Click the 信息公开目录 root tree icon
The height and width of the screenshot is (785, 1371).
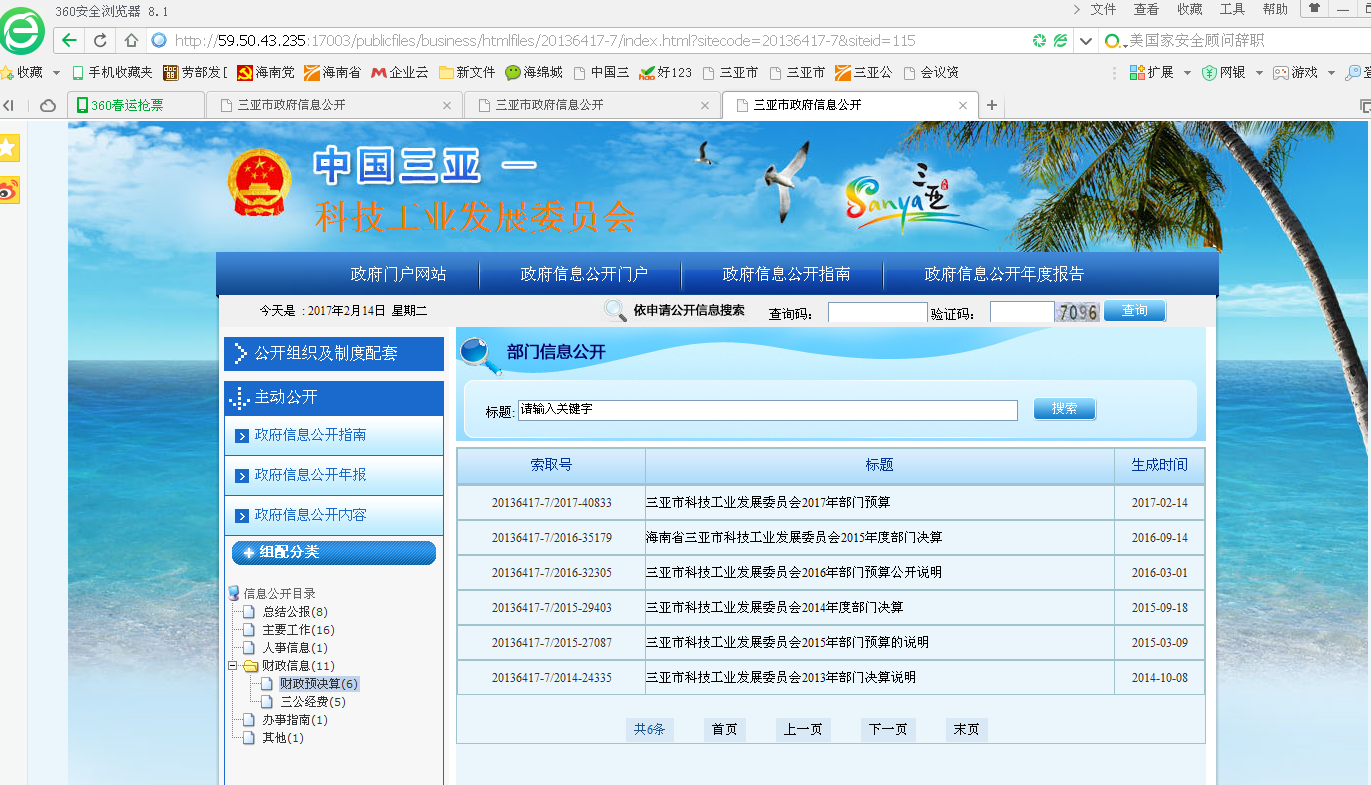[234, 593]
